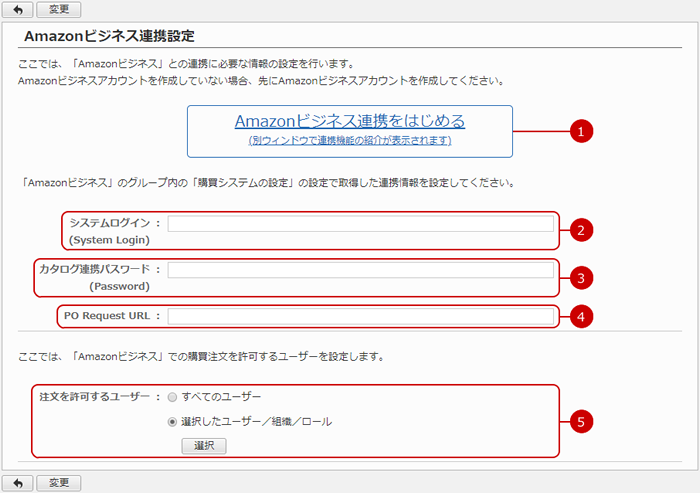The width and height of the screenshot is (700, 493).
Task: Click the top back arrow button
Action: tap(17, 10)
